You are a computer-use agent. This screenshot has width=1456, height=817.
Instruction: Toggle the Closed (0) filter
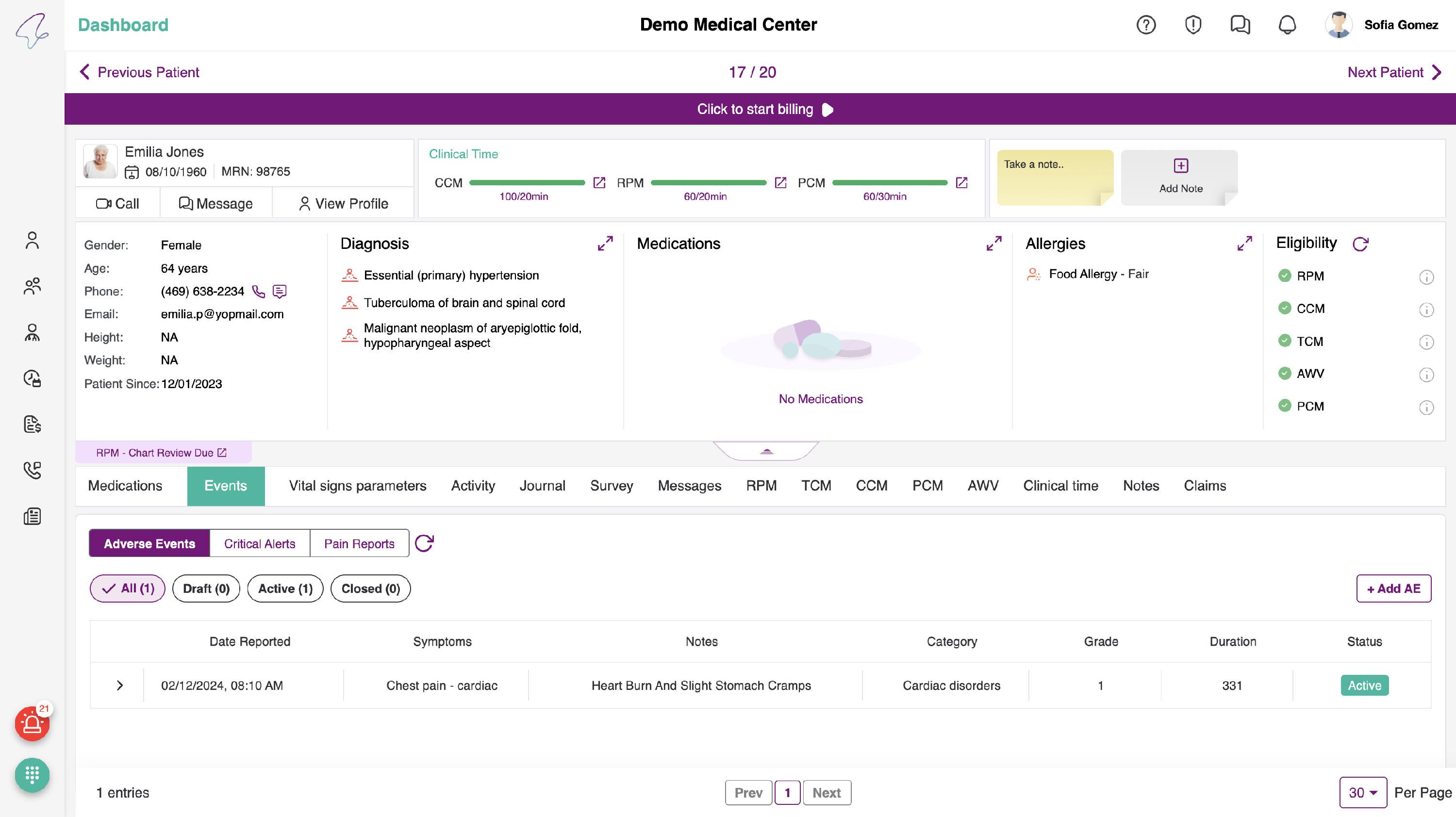(x=370, y=588)
